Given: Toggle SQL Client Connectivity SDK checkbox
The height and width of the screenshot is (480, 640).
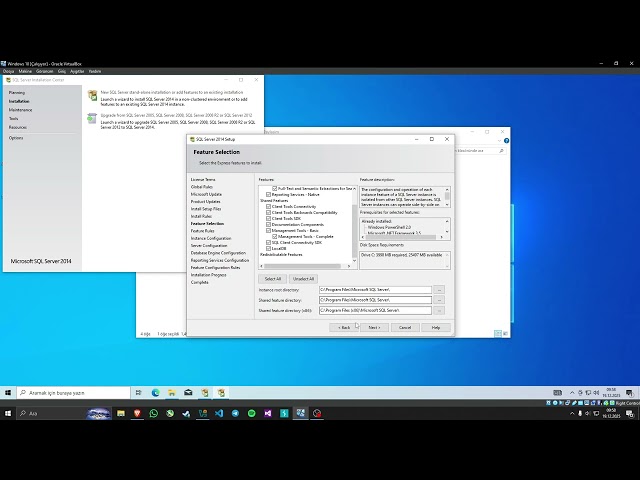Looking at the screenshot, I should [x=268, y=242].
